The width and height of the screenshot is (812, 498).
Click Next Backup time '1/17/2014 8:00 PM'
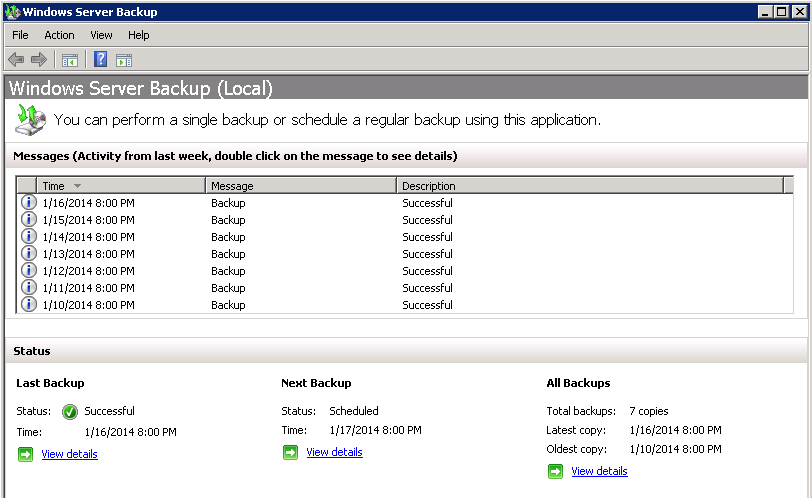click(375, 430)
